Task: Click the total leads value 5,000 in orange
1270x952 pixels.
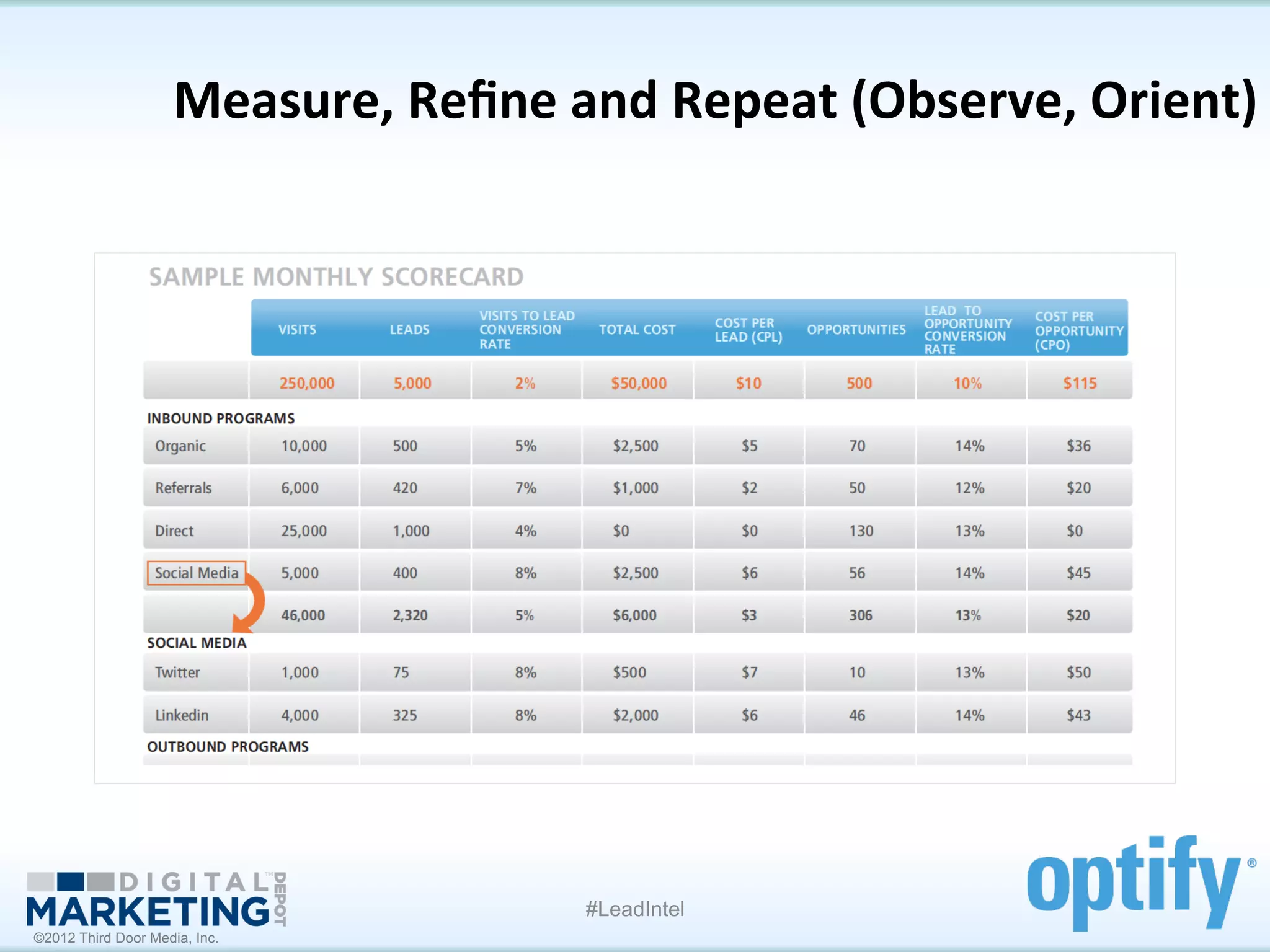Action: tap(412, 383)
